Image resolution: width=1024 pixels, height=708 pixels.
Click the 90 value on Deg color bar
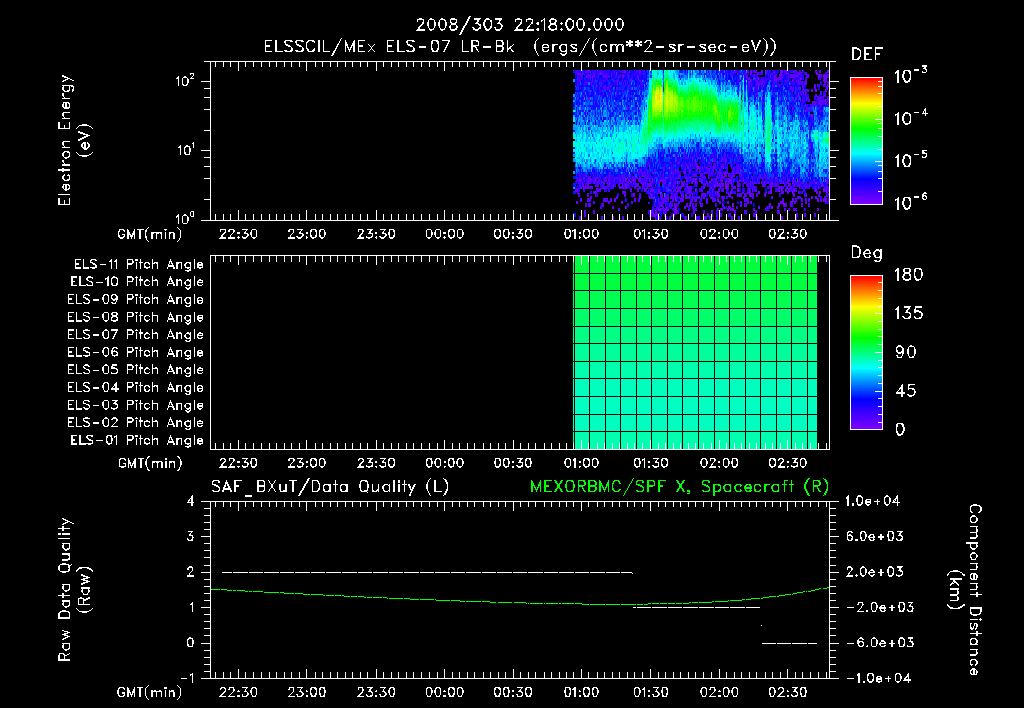point(906,353)
